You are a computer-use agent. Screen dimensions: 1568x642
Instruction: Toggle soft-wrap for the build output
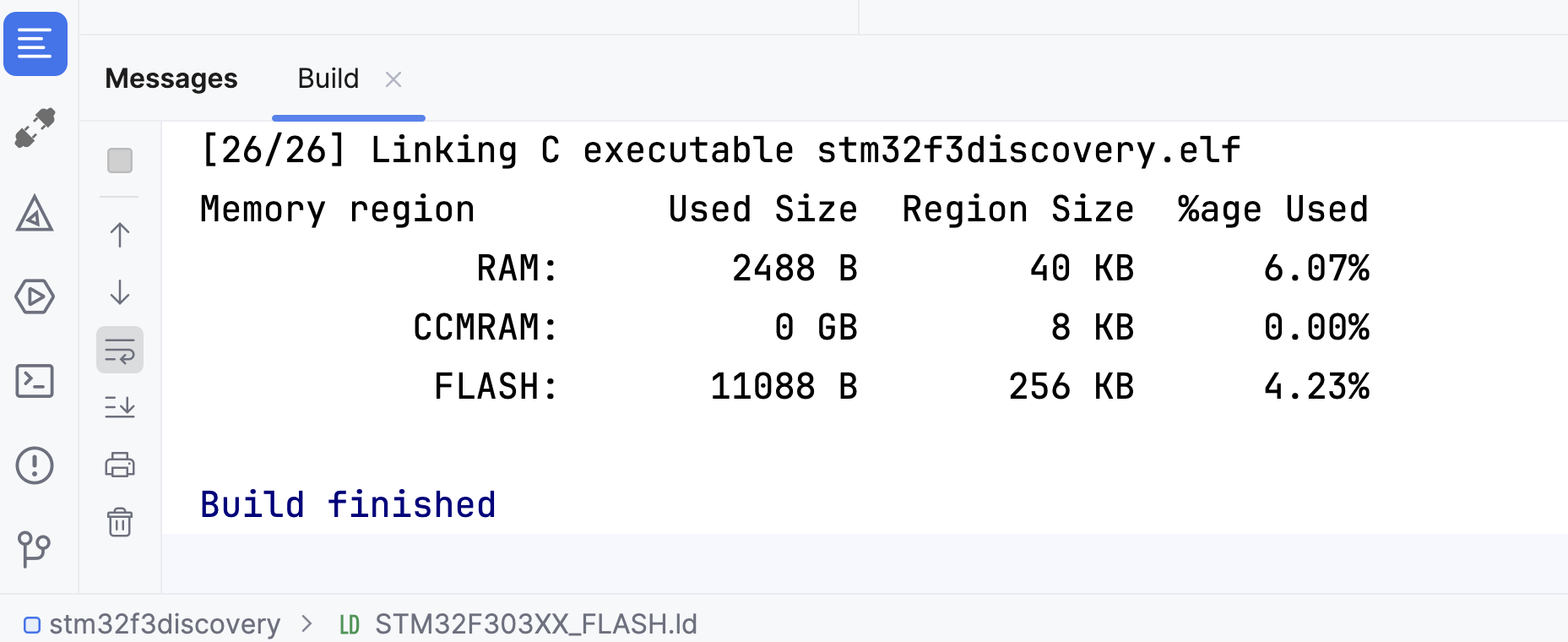pos(120,349)
